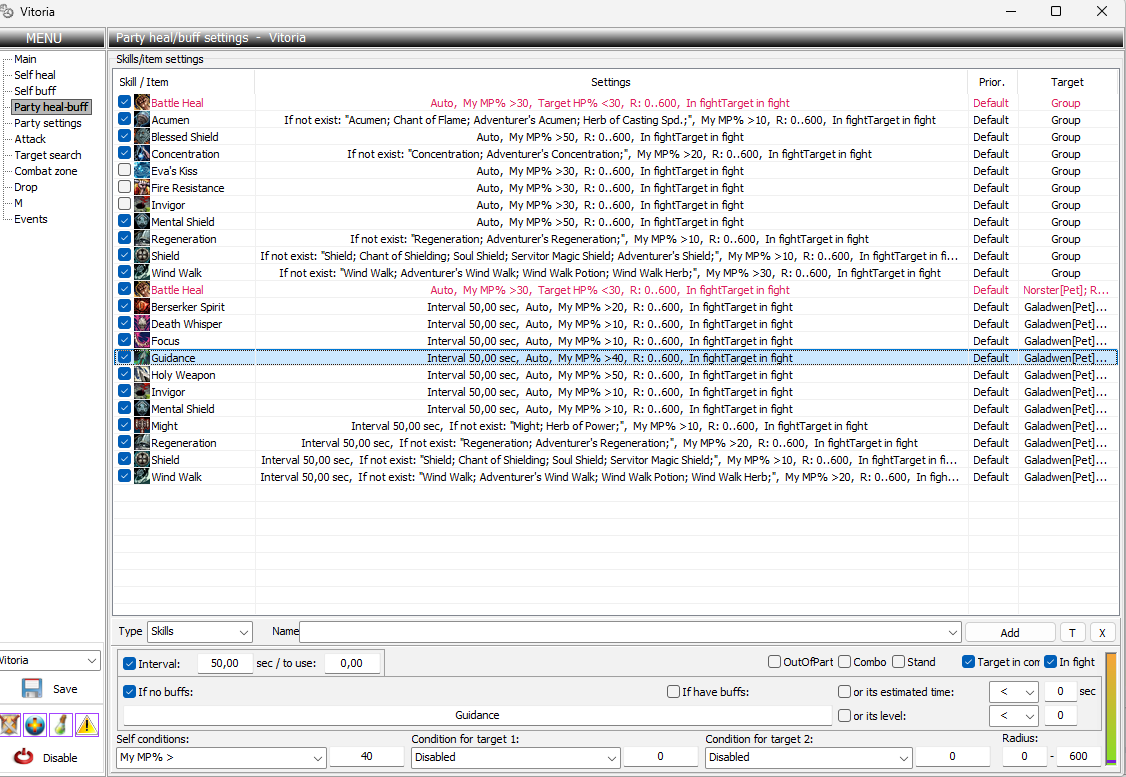1126x777 pixels.
Task: Toggle the Interval checkbox
Action: (x=129, y=664)
